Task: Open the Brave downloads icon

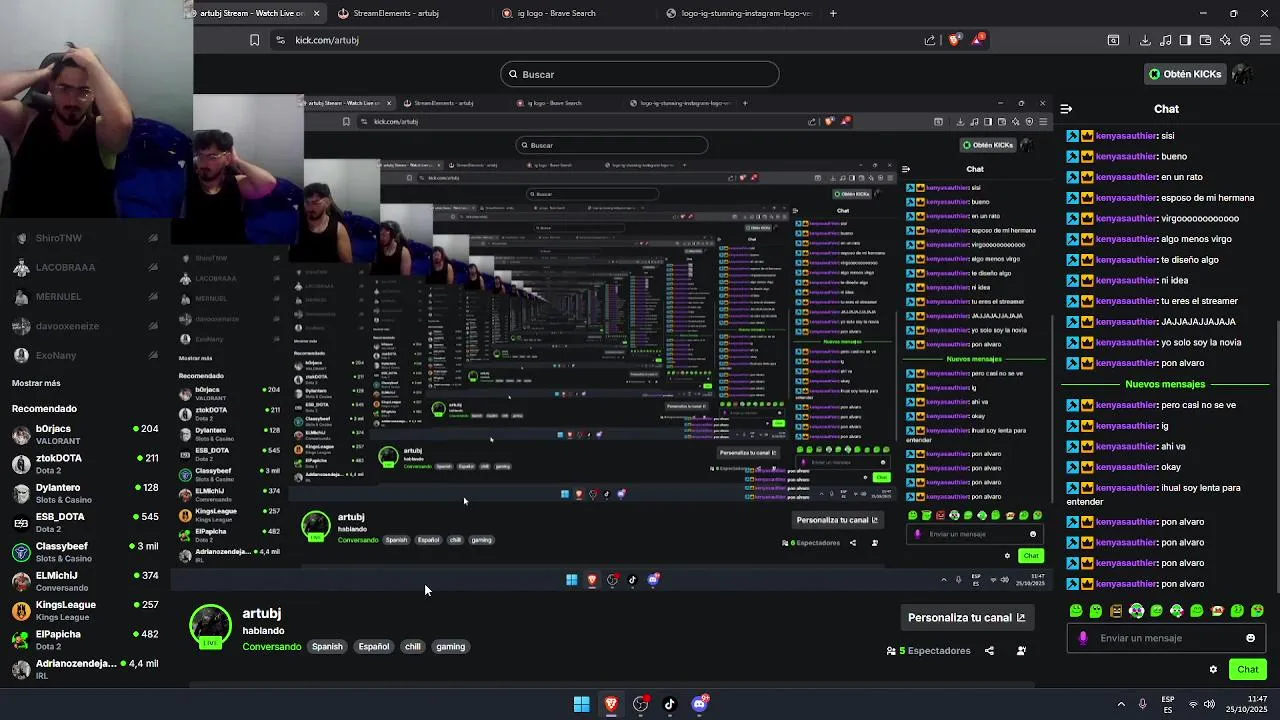Action: [1145, 40]
